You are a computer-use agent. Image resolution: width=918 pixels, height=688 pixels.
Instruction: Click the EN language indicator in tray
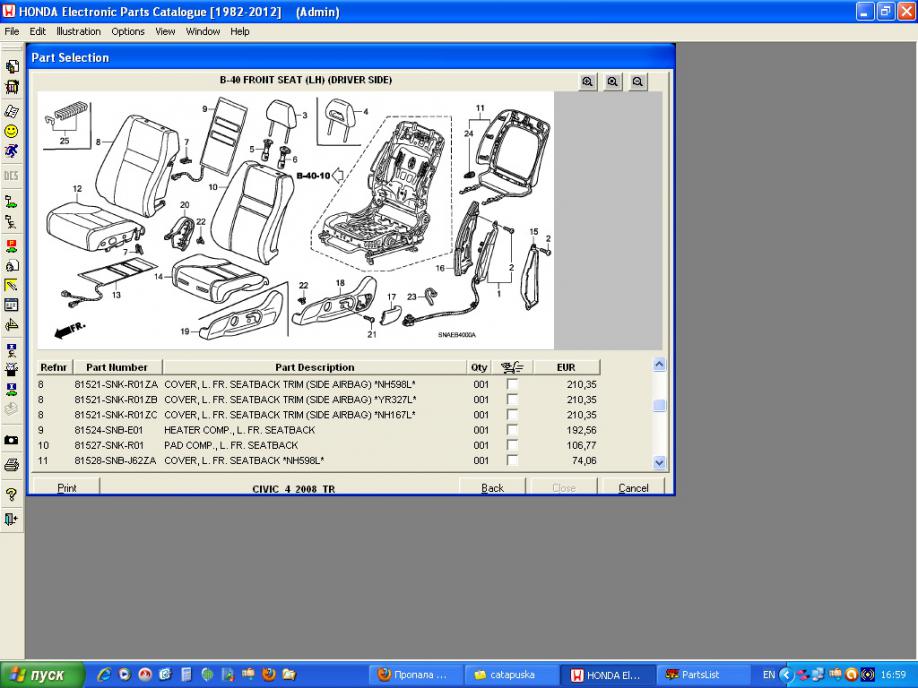point(769,675)
